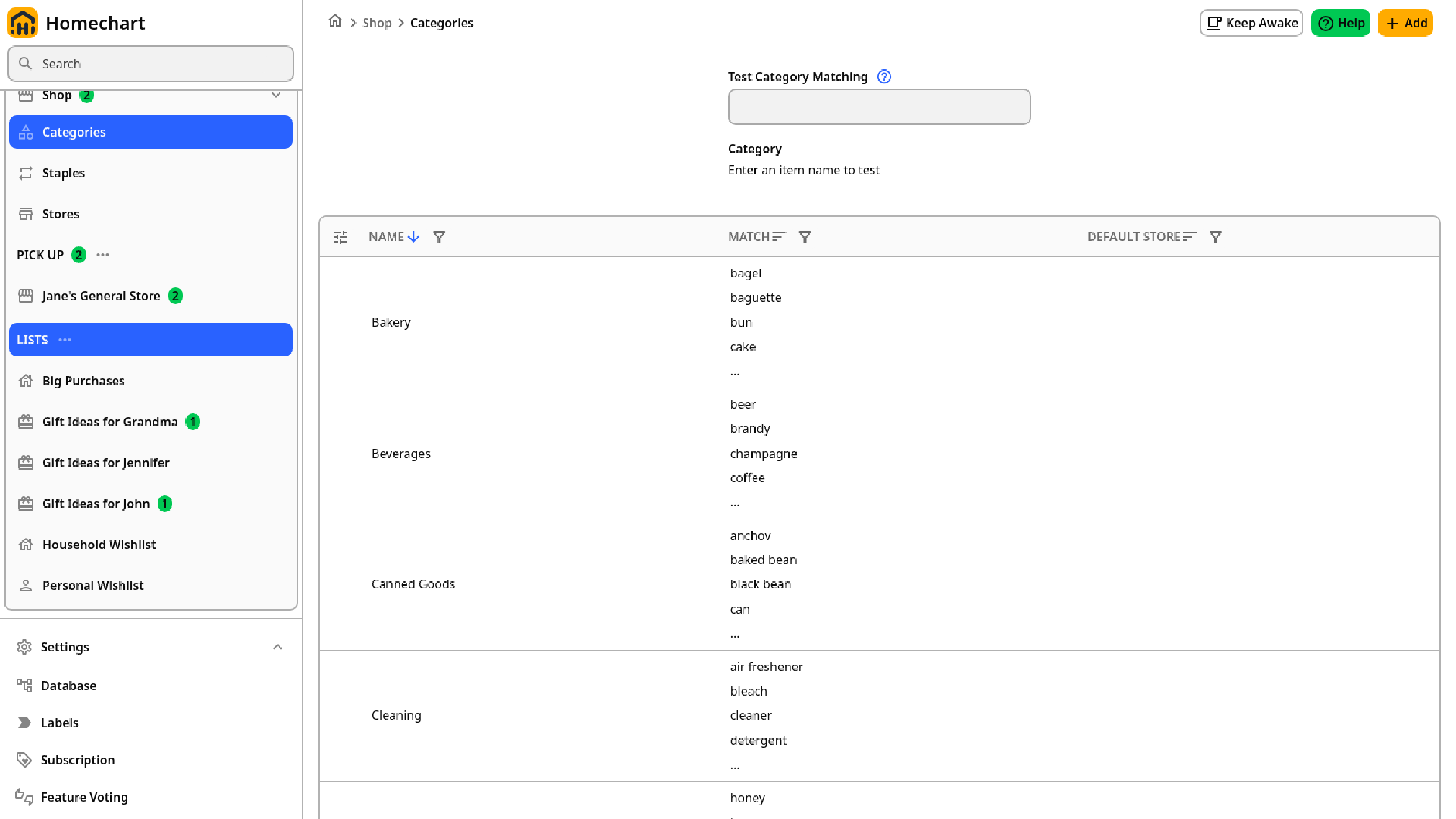Click the Shop breadcrumb link
This screenshot has width=1456, height=819.
(377, 23)
